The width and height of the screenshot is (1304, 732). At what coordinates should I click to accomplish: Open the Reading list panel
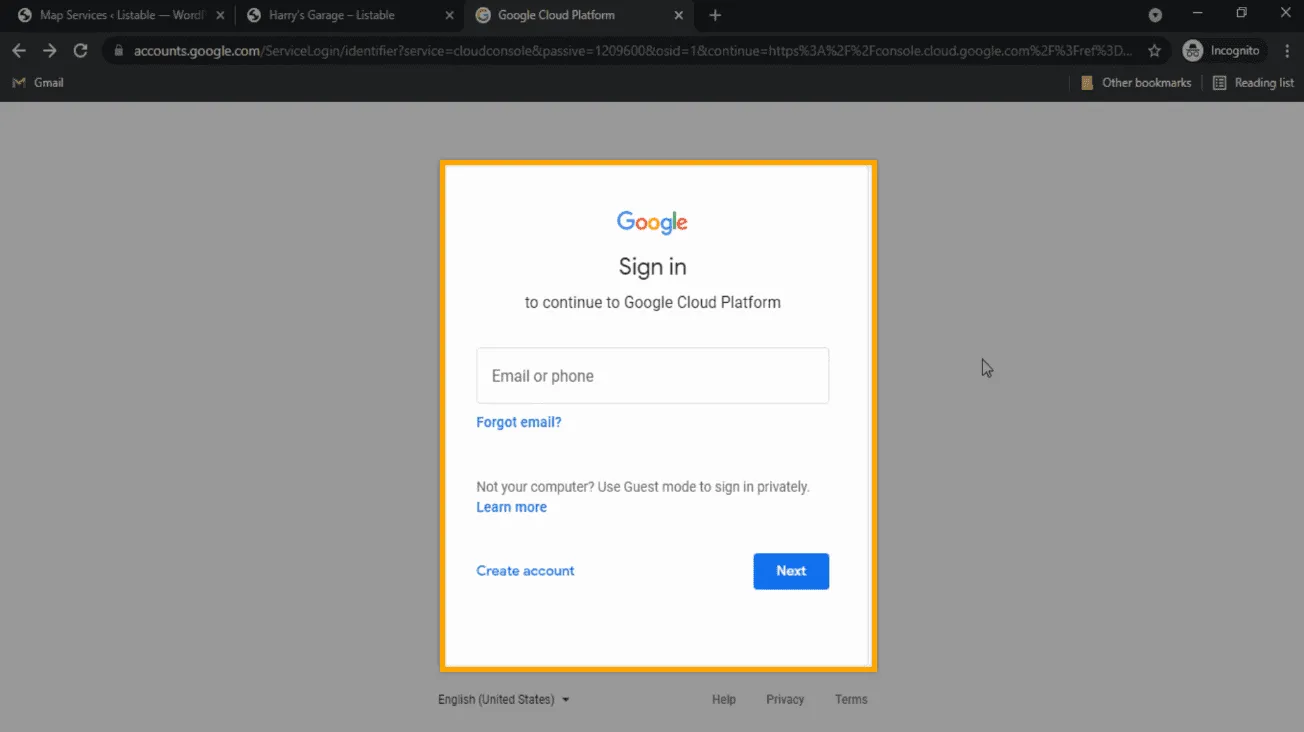tap(1253, 83)
